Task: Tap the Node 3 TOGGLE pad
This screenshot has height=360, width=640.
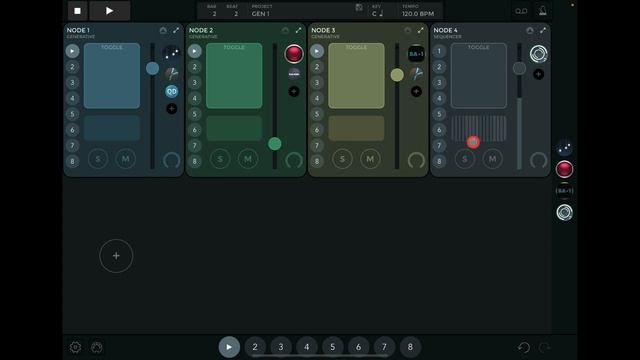Action: click(356, 76)
